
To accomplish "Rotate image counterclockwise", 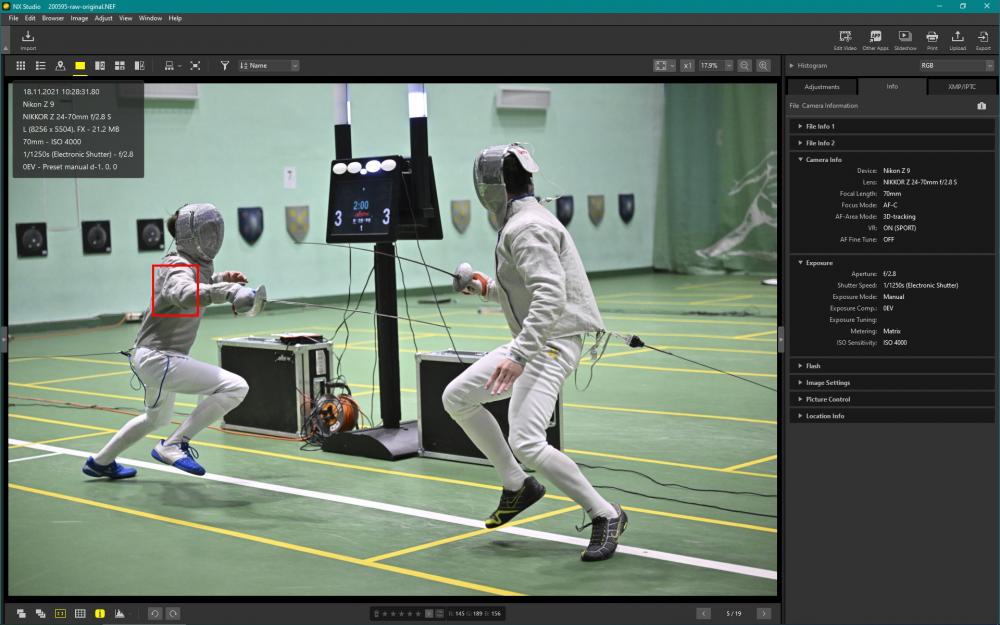I will [x=154, y=614].
